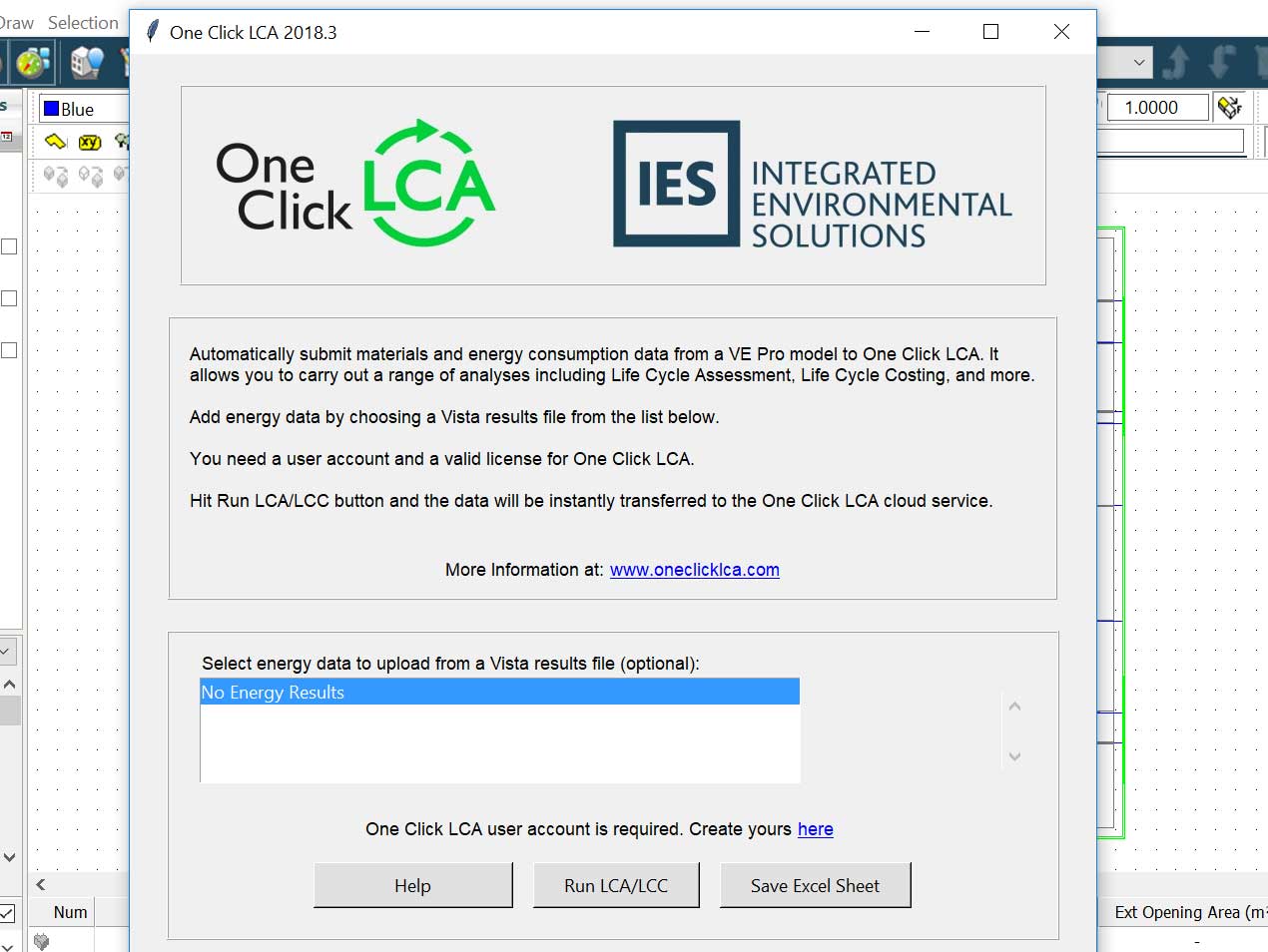
Task: Open the small dropdown arrow in left panel
Action: pos(6,652)
